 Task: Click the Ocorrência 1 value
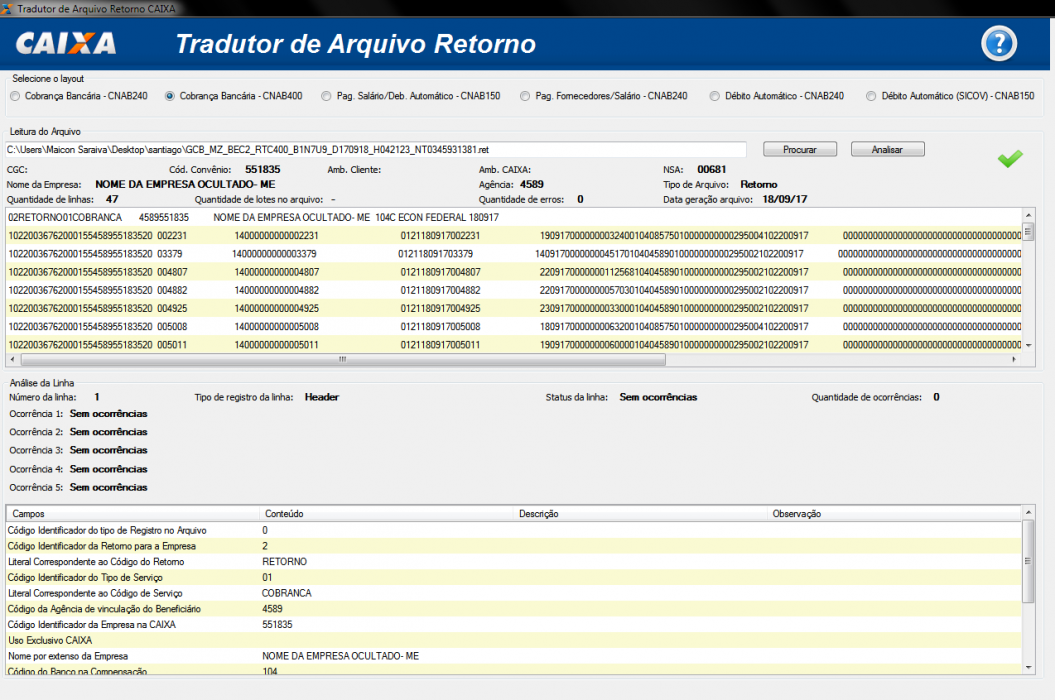[x=108, y=413]
